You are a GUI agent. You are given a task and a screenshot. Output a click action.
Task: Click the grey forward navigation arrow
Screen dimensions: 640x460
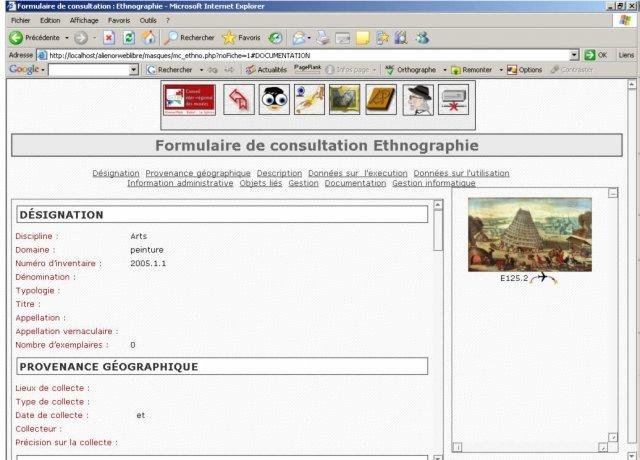tap(80, 38)
